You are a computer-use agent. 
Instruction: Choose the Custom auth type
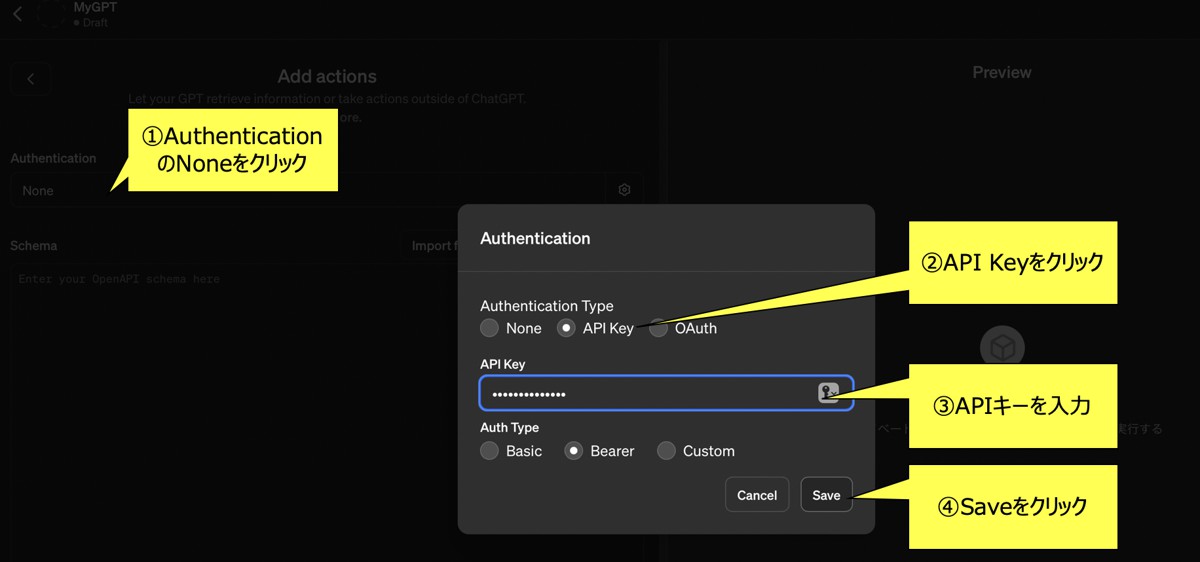click(x=666, y=451)
